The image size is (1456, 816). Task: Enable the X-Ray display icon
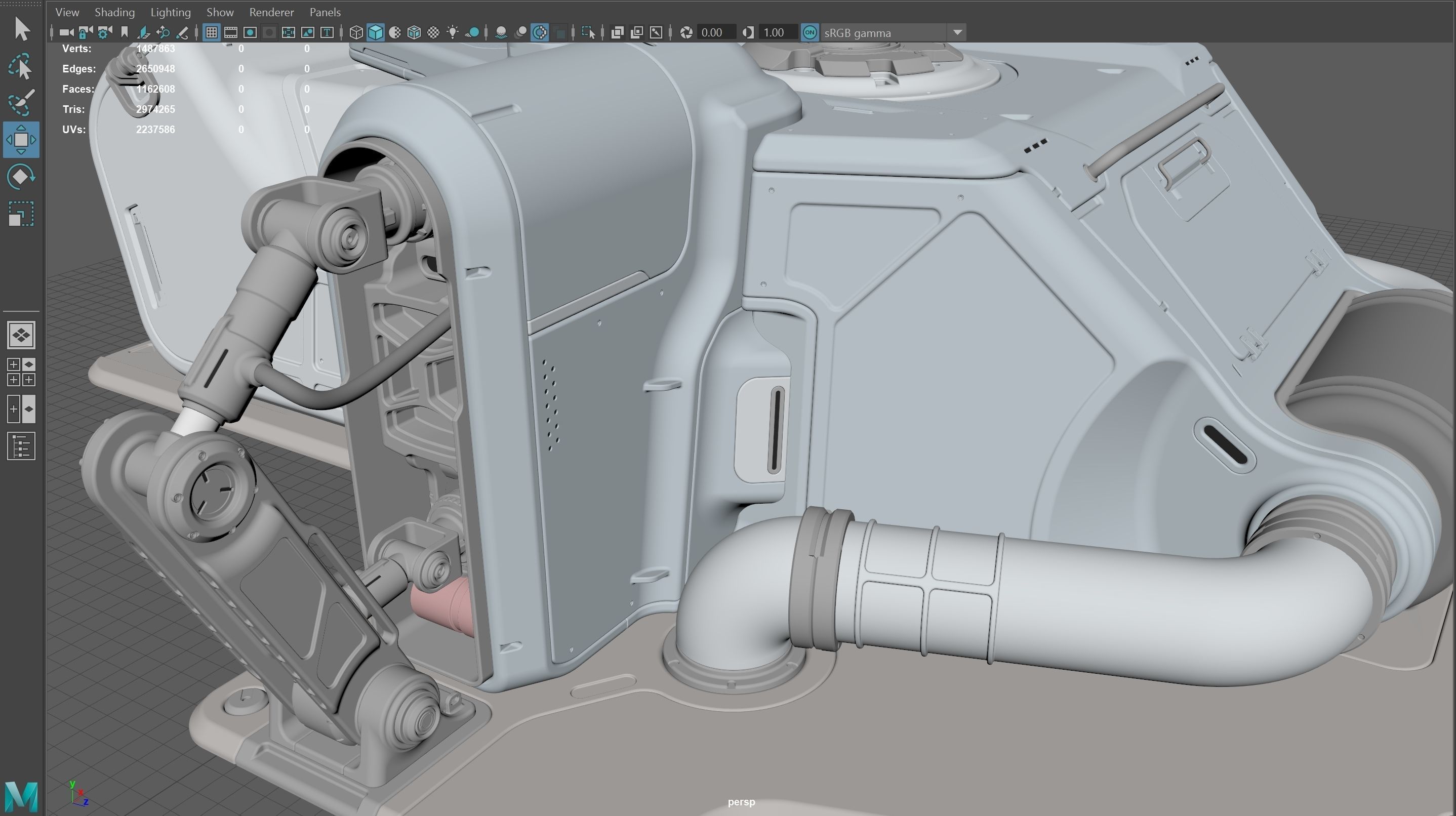click(617, 33)
